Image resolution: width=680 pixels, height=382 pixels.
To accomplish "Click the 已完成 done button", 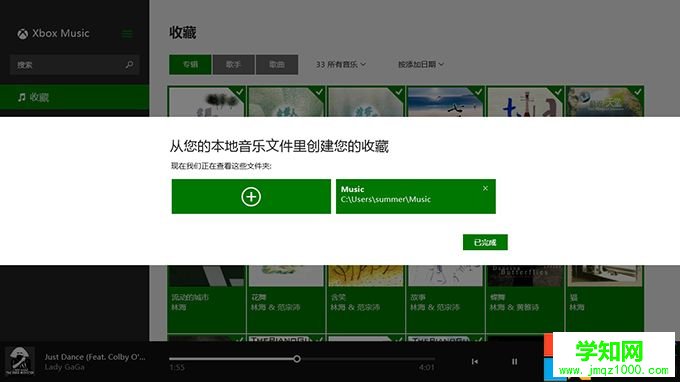I will click(x=485, y=242).
